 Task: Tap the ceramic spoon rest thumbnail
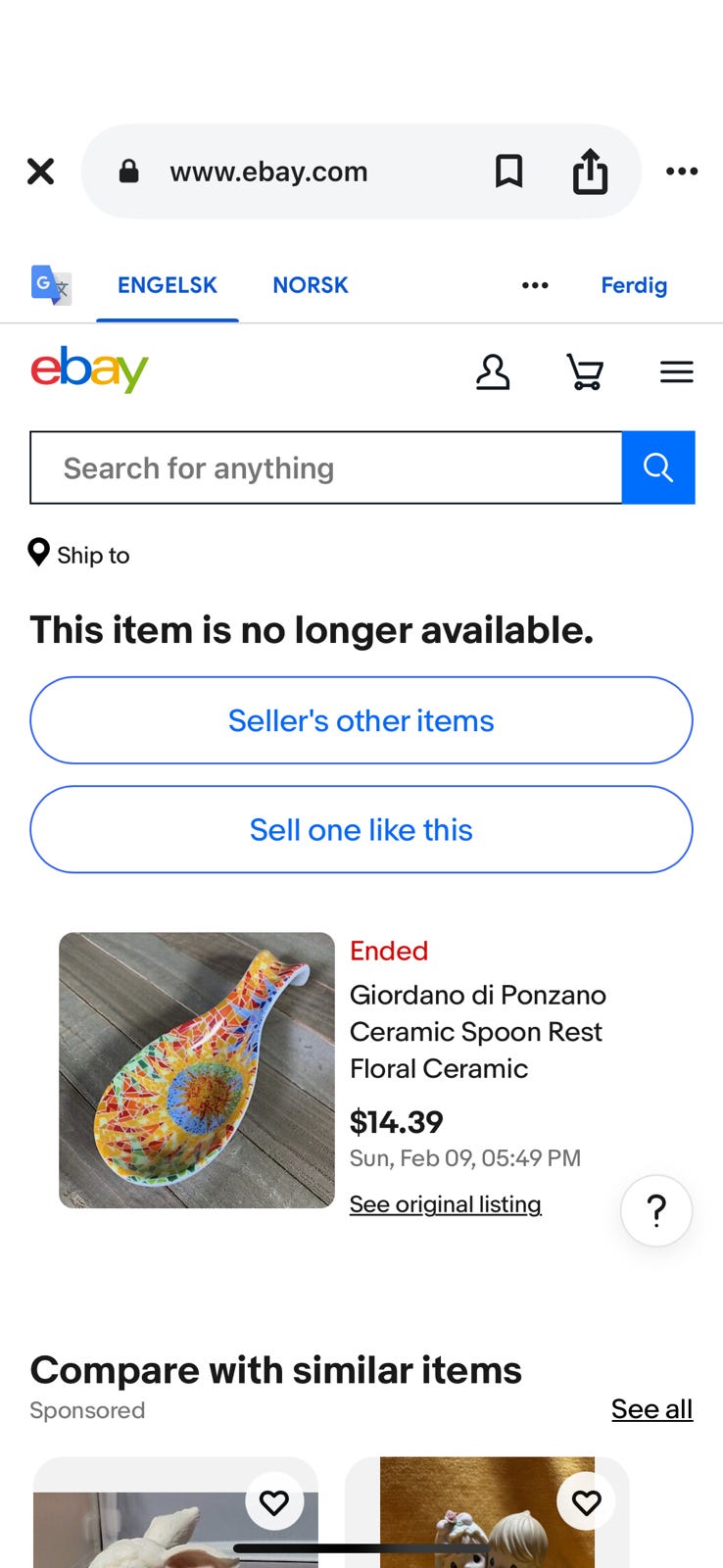click(x=197, y=1070)
